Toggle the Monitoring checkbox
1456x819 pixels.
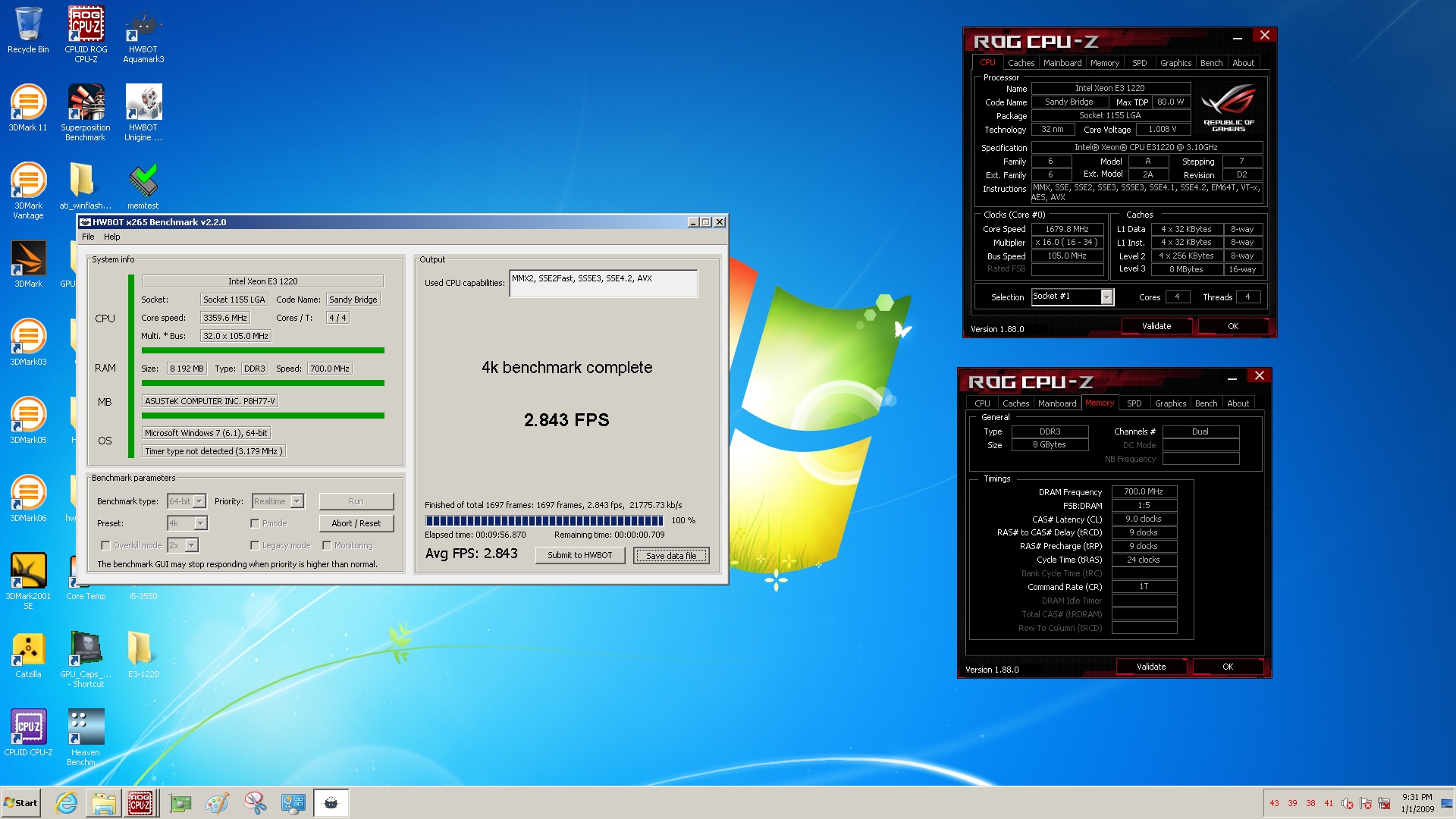[327, 545]
